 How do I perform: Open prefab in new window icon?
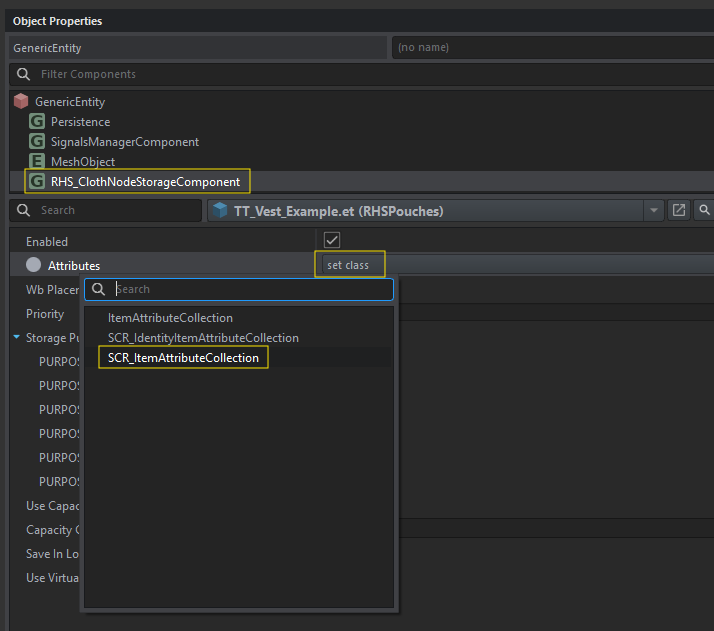coord(679,210)
